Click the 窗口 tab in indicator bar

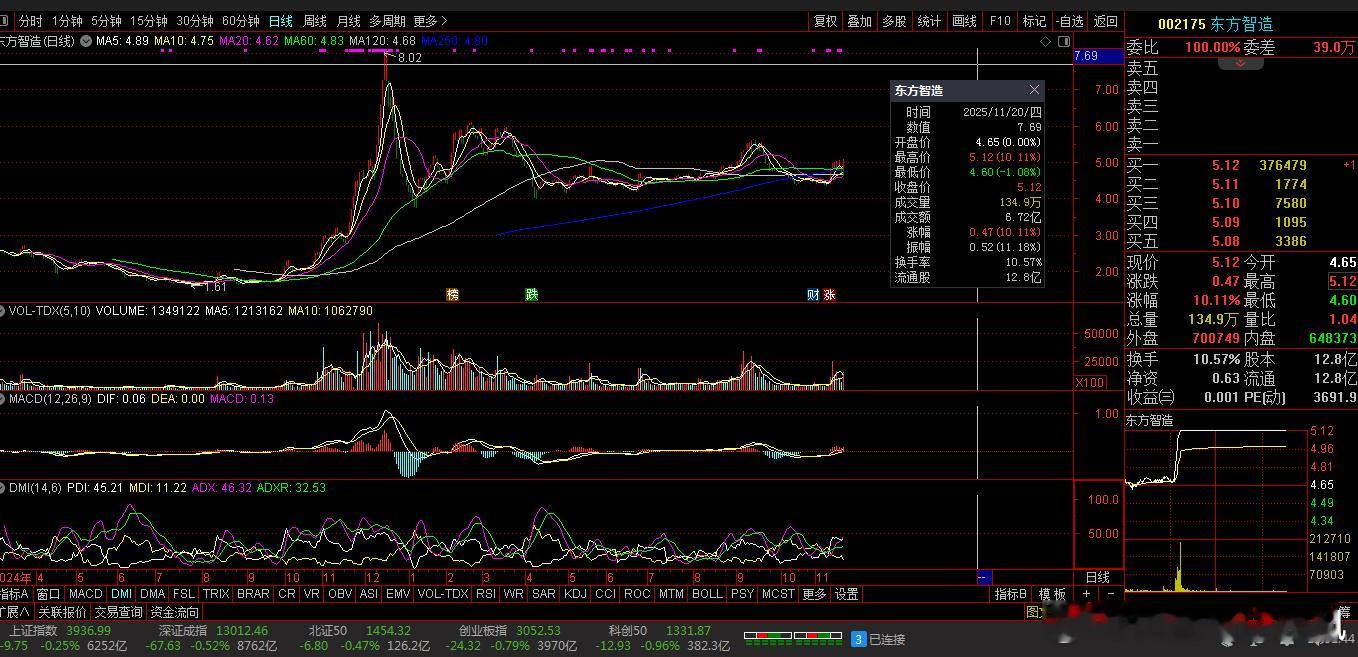pyautogui.click(x=49, y=593)
